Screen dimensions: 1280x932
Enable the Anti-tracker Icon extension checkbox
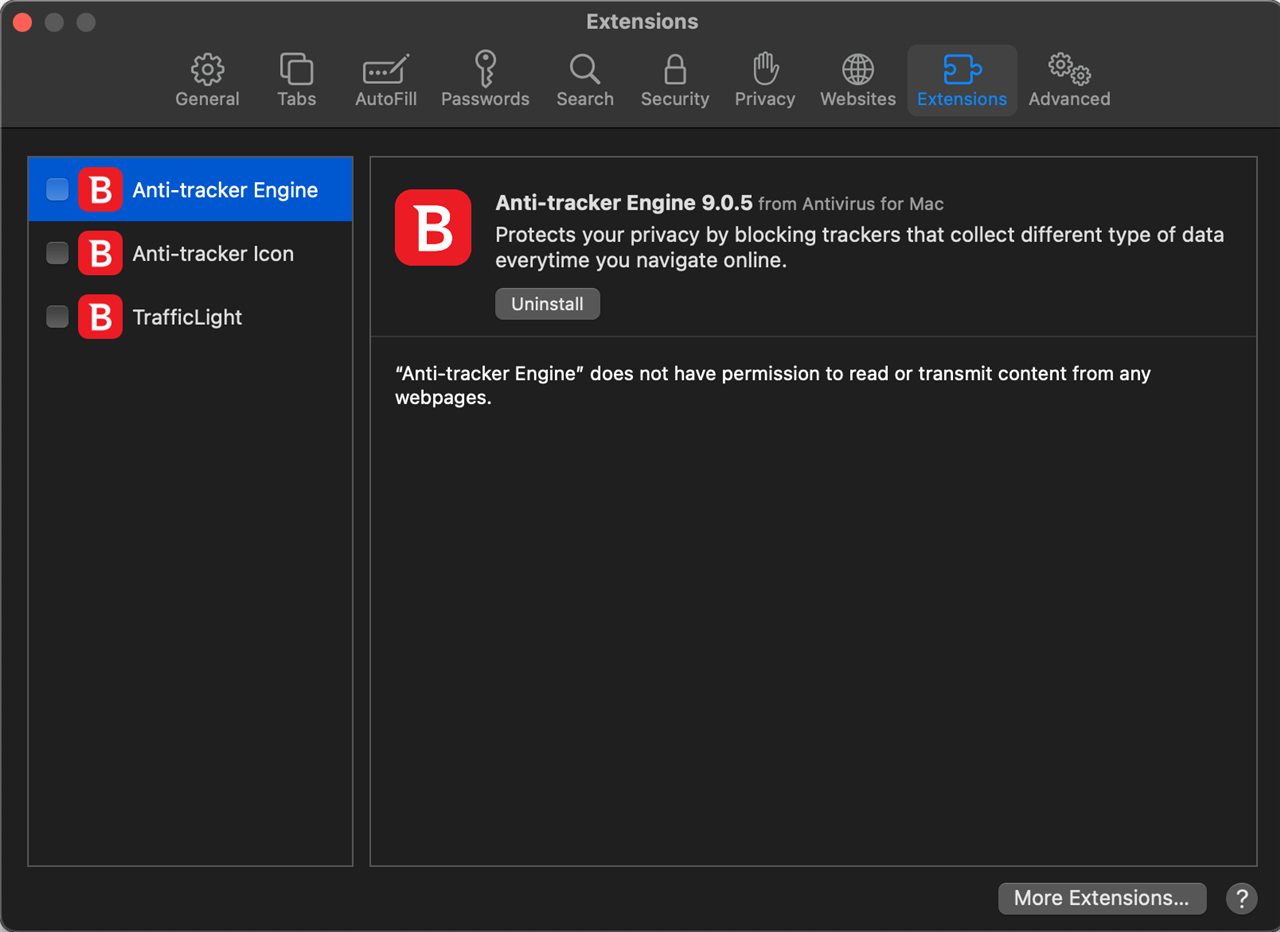pos(58,253)
